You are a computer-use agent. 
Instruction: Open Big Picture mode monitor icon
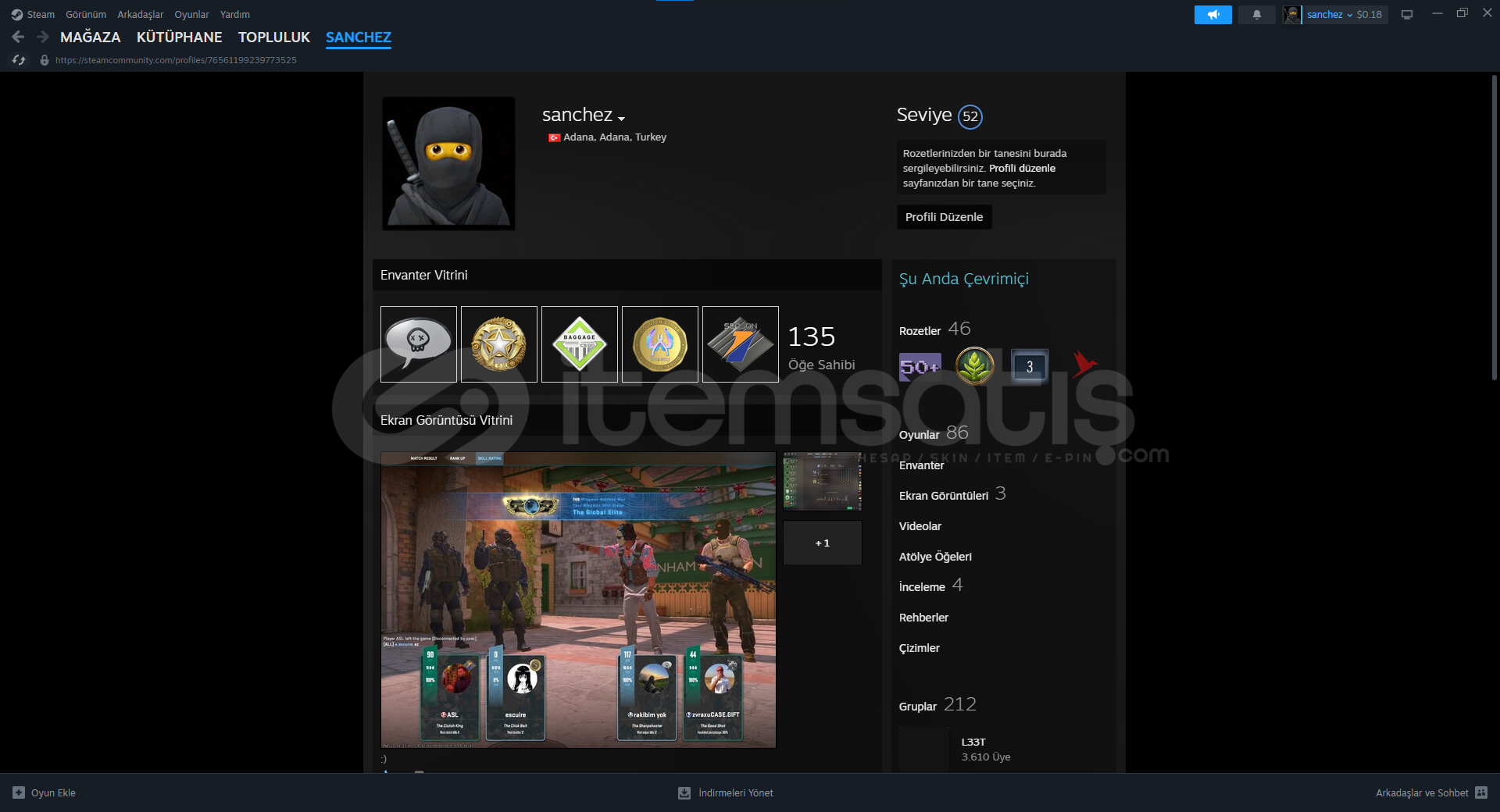1406,14
